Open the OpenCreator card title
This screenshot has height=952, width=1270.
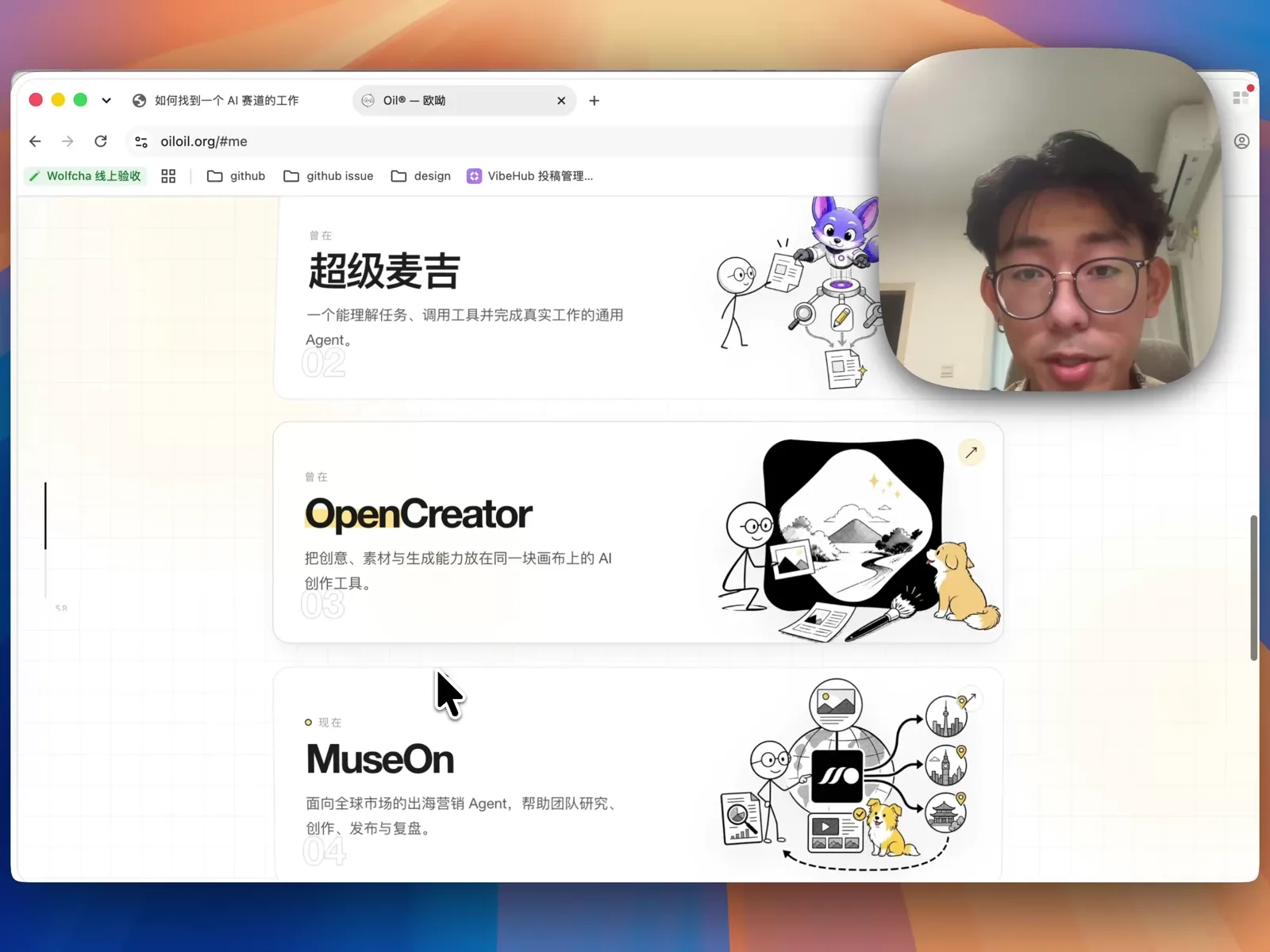click(418, 514)
